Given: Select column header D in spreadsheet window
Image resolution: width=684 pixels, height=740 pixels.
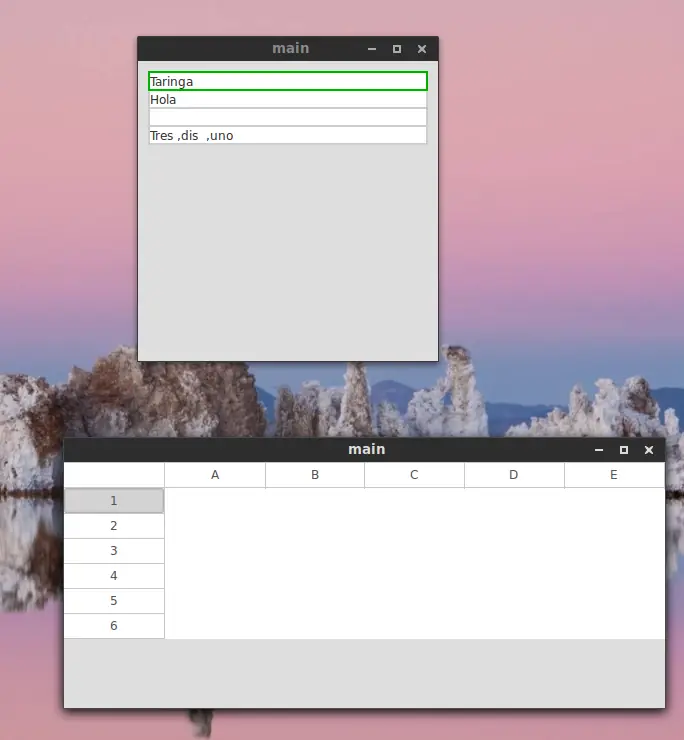Looking at the screenshot, I should tap(514, 475).
